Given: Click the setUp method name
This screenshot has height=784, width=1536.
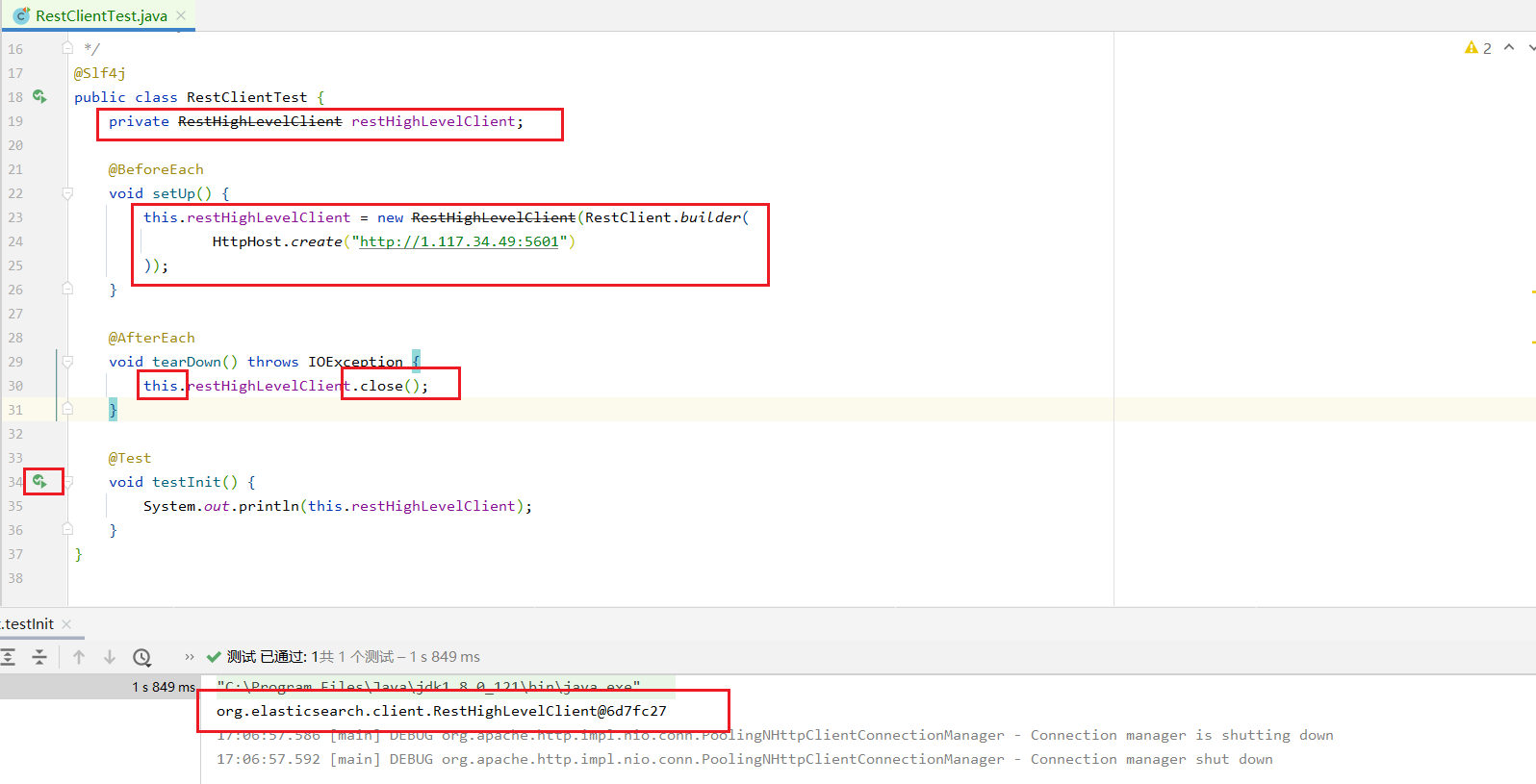Looking at the screenshot, I should point(173,193).
